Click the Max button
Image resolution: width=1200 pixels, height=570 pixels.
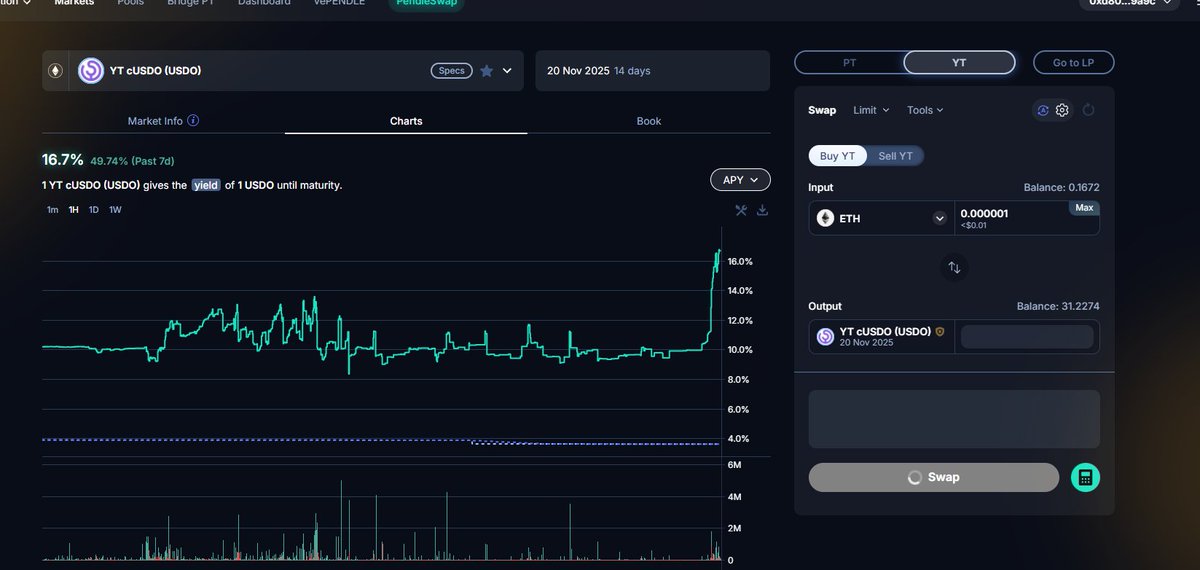pyautogui.click(x=1084, y=208)
